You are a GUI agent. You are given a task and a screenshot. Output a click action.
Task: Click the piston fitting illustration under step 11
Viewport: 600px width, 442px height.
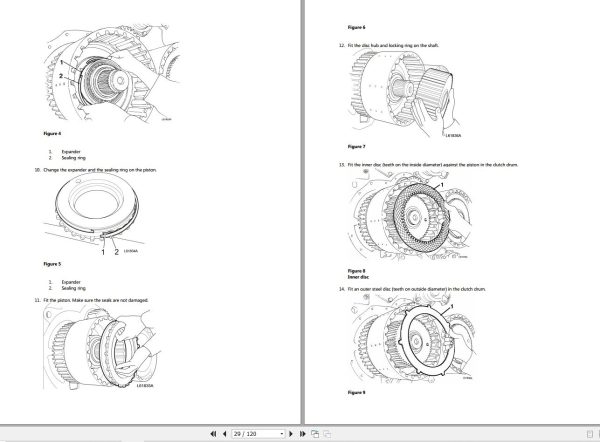(102, 347)
